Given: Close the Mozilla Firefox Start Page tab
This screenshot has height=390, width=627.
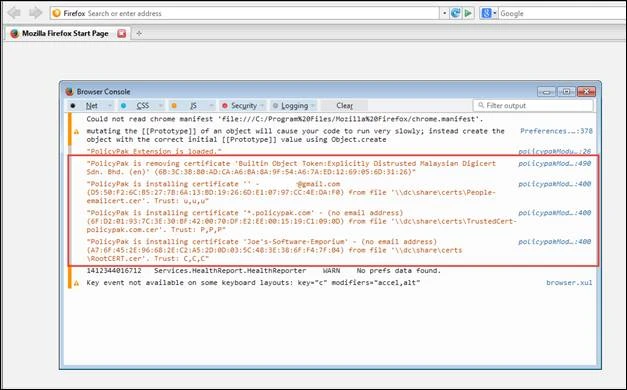Looking at the screenshot, I should point(122,34).
